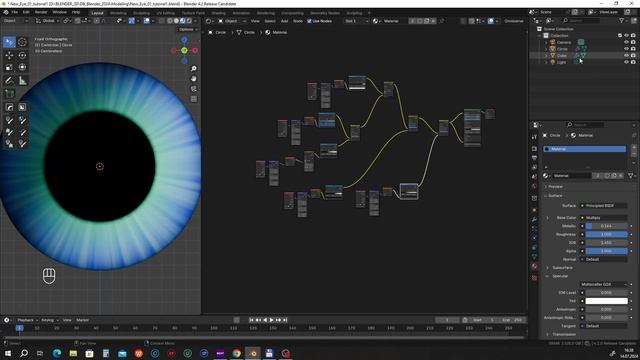Hide the Circle object in viewport
Image resolution: width=640 pixels, height=360 pixels.
626,49
